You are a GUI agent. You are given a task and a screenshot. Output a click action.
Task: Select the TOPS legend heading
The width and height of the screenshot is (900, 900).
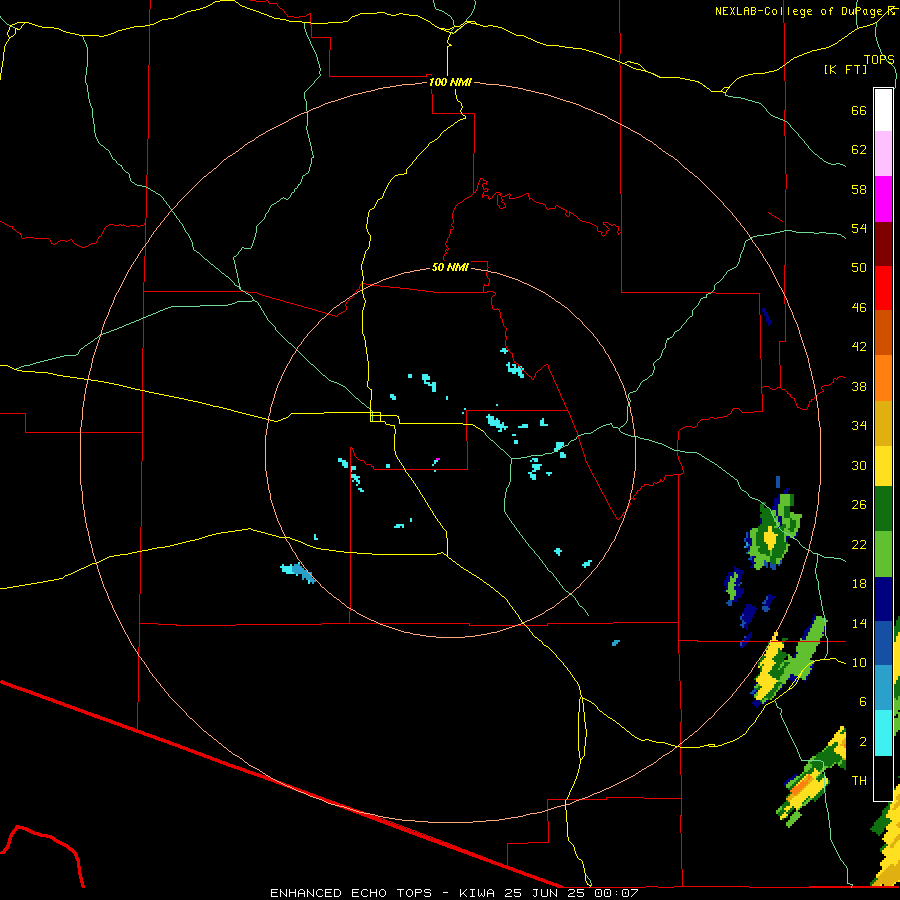click(x=879, y=60)
